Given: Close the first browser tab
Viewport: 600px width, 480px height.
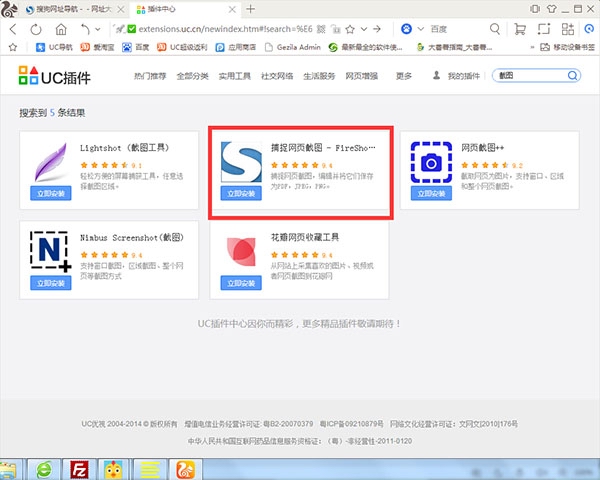Looking at the screenshot, I should coord(121,9).
